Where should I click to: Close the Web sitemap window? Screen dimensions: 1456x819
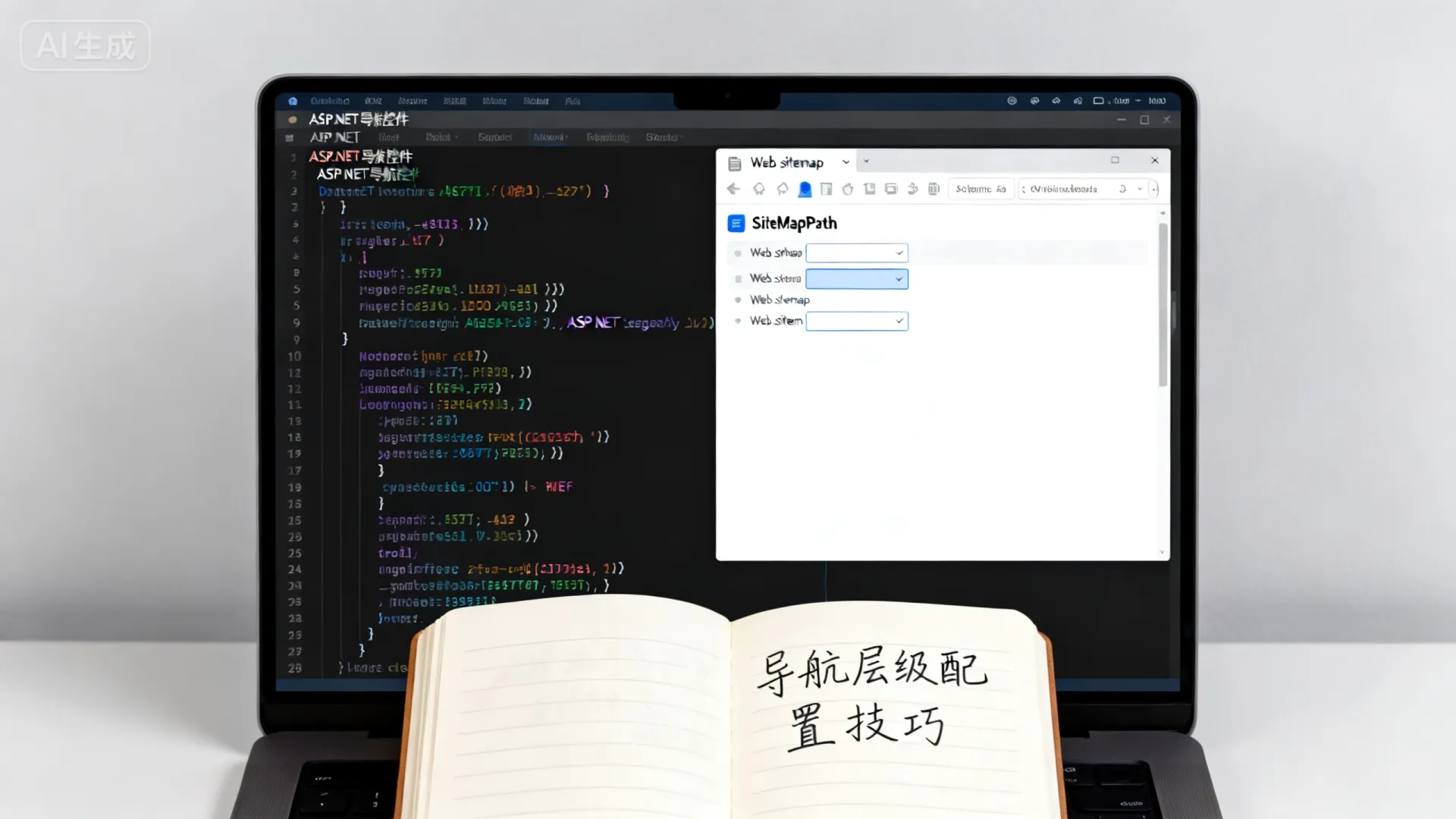1154,160
